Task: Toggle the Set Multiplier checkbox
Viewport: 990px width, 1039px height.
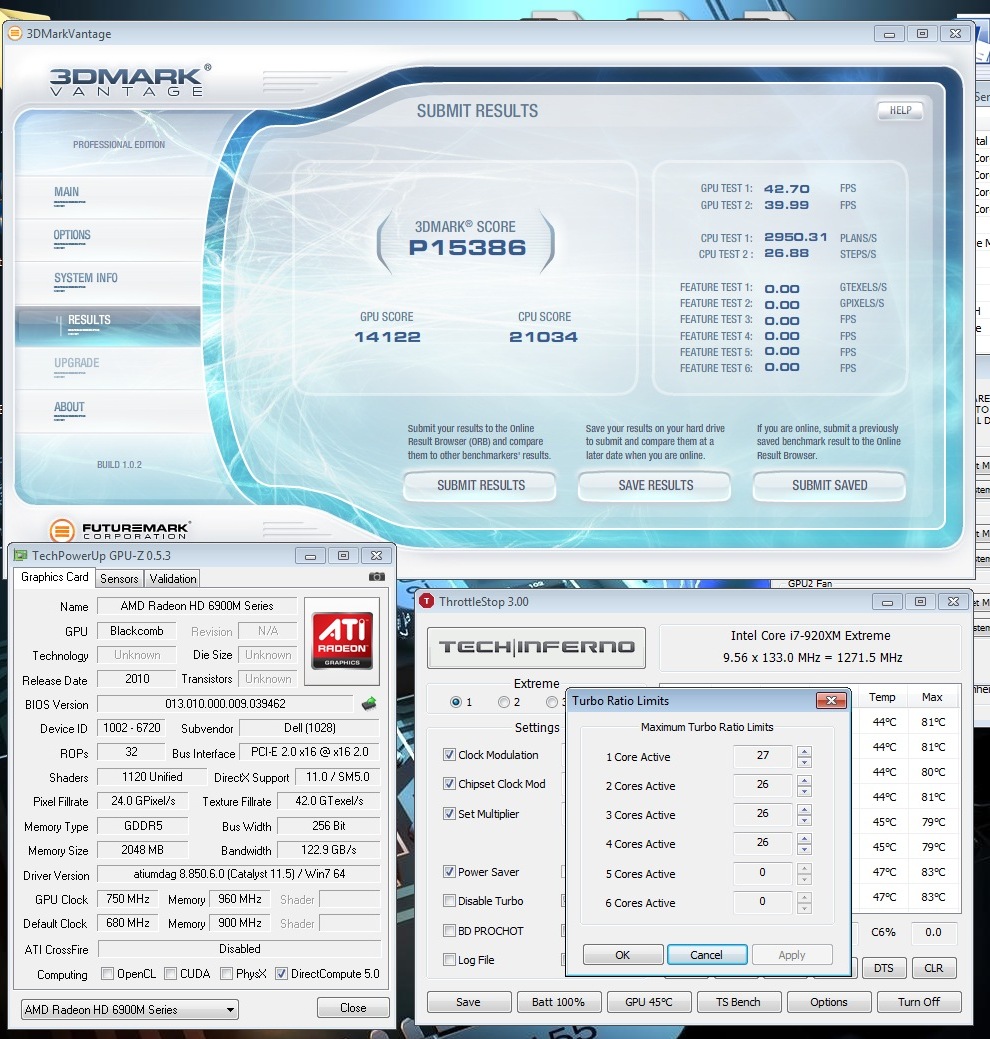Action: (x=449, y=814)
